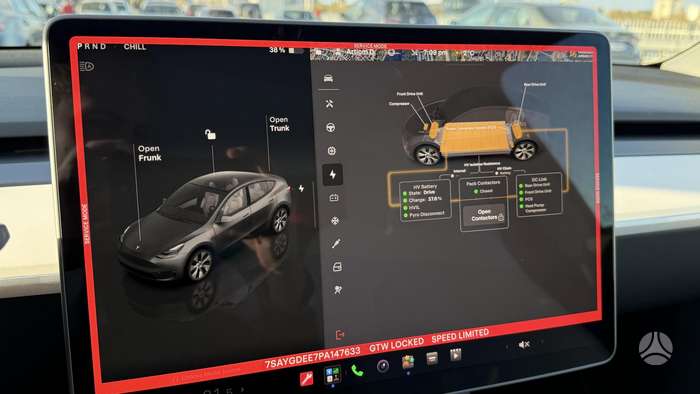Open the car door closures icon menu
This screenshot has width=700, height=394.
click(x=337, y=267)
